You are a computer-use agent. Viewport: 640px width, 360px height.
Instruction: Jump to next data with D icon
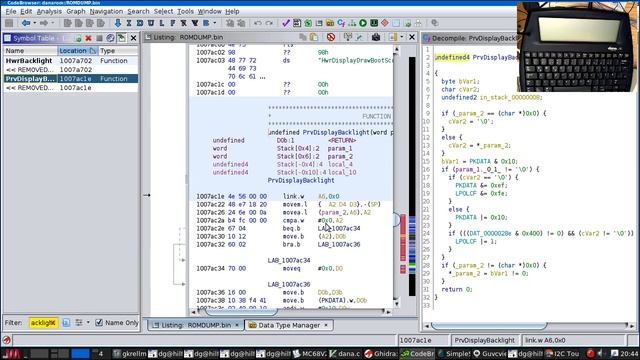point(140,23)
